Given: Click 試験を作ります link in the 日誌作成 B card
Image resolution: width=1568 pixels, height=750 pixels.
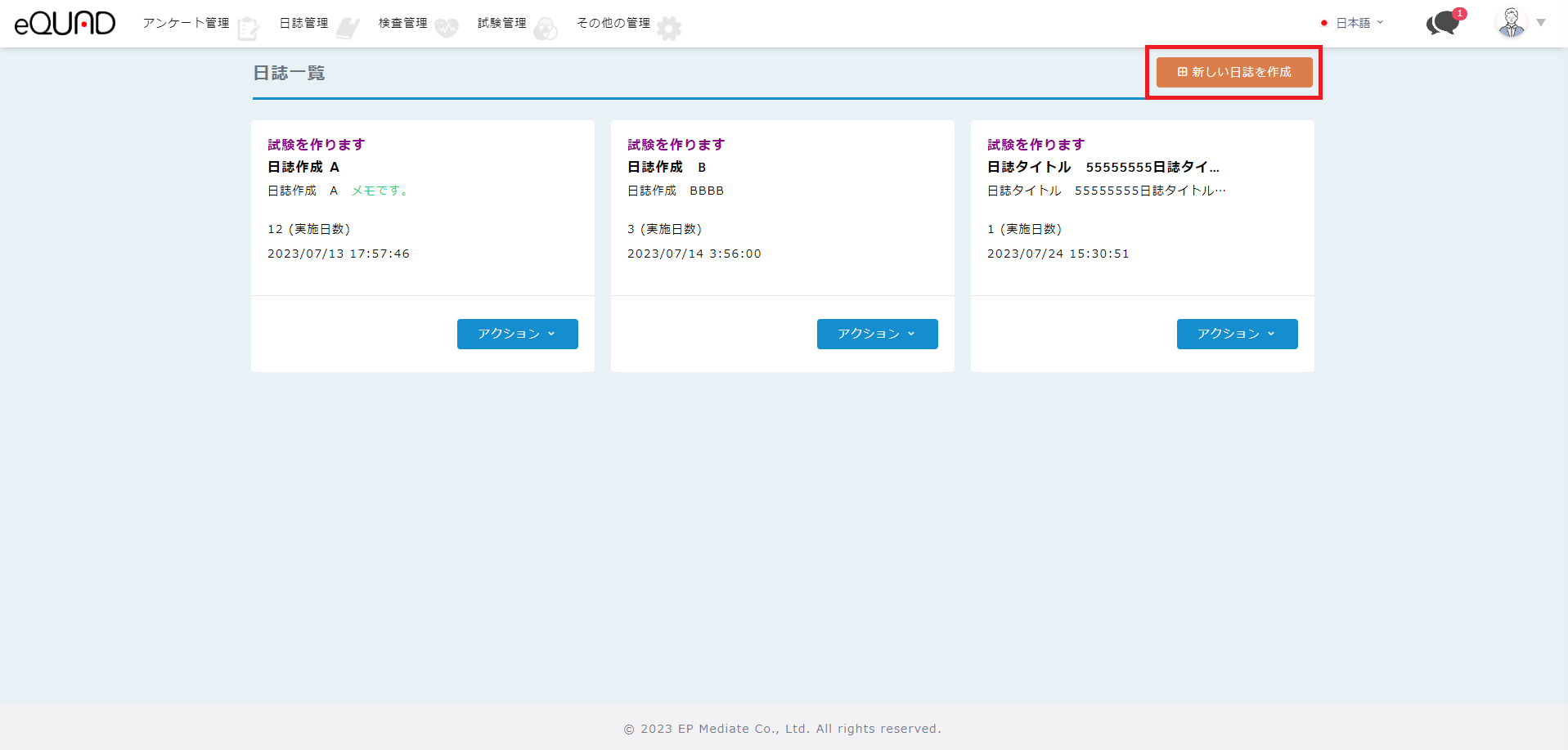Looking at the screenshot, I should point(676,145).
